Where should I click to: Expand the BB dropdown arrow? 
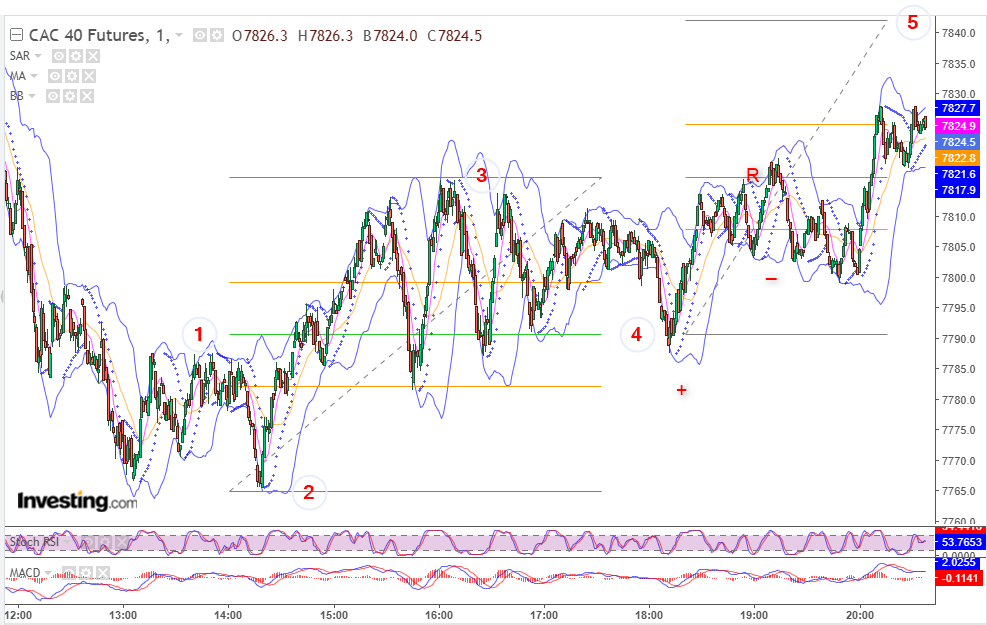pyautogui.click(x=32, y=96)
